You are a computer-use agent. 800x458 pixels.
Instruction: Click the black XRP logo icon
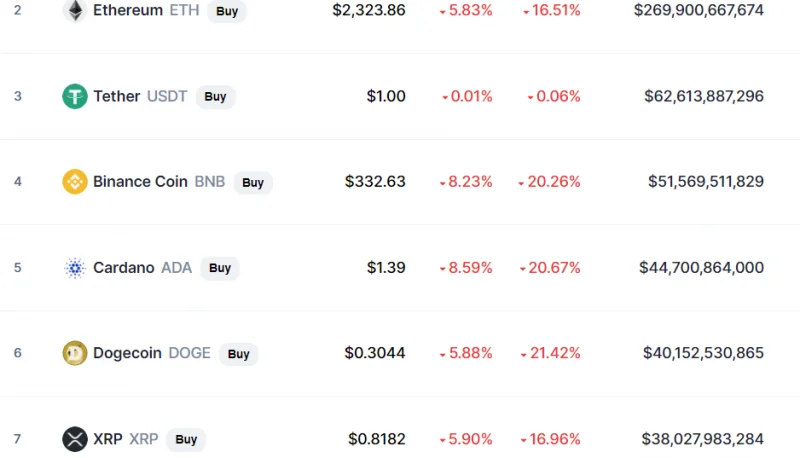(x=75, y=439)
